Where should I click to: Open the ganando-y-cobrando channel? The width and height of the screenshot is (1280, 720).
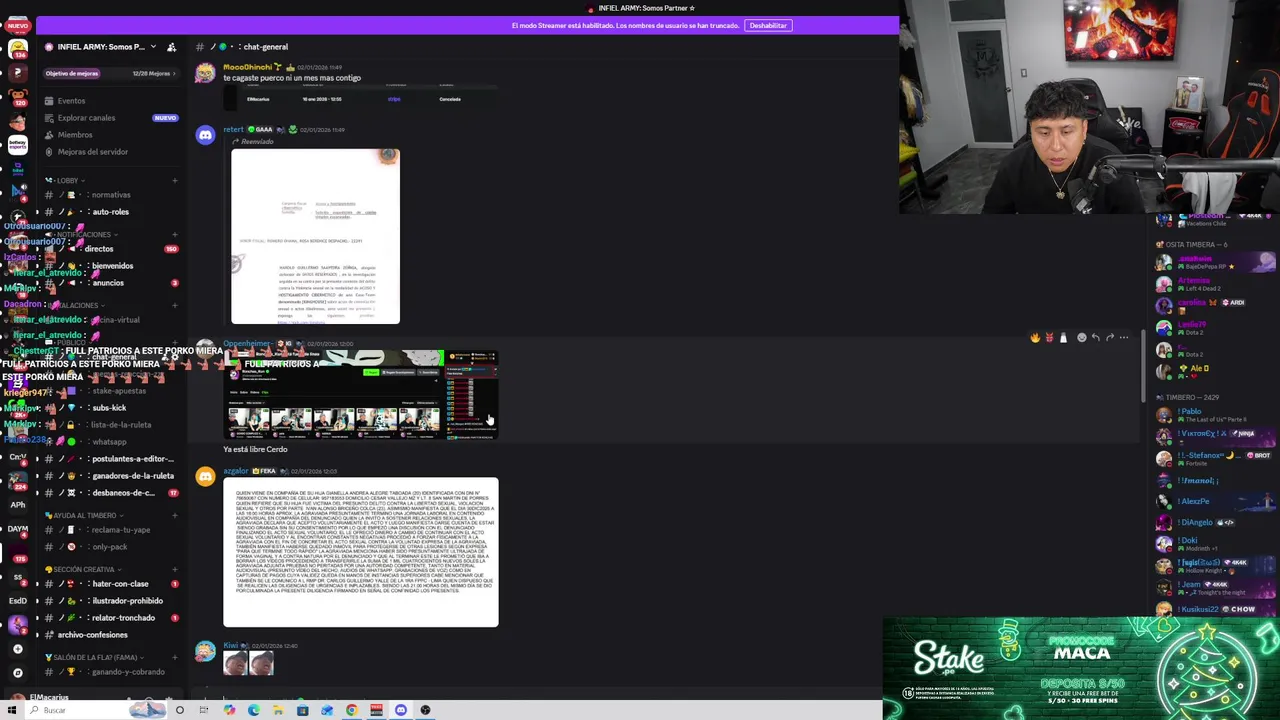coord(110,672)
